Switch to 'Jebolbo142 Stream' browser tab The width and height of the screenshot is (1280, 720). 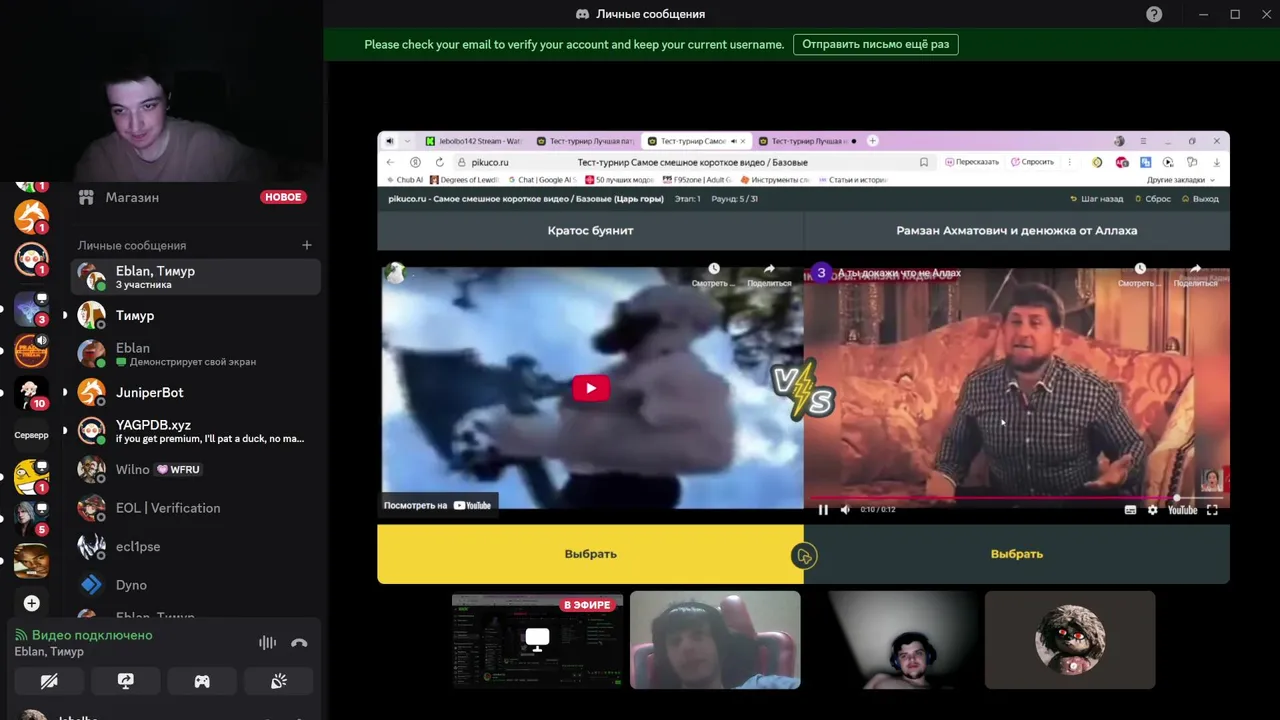475,141
